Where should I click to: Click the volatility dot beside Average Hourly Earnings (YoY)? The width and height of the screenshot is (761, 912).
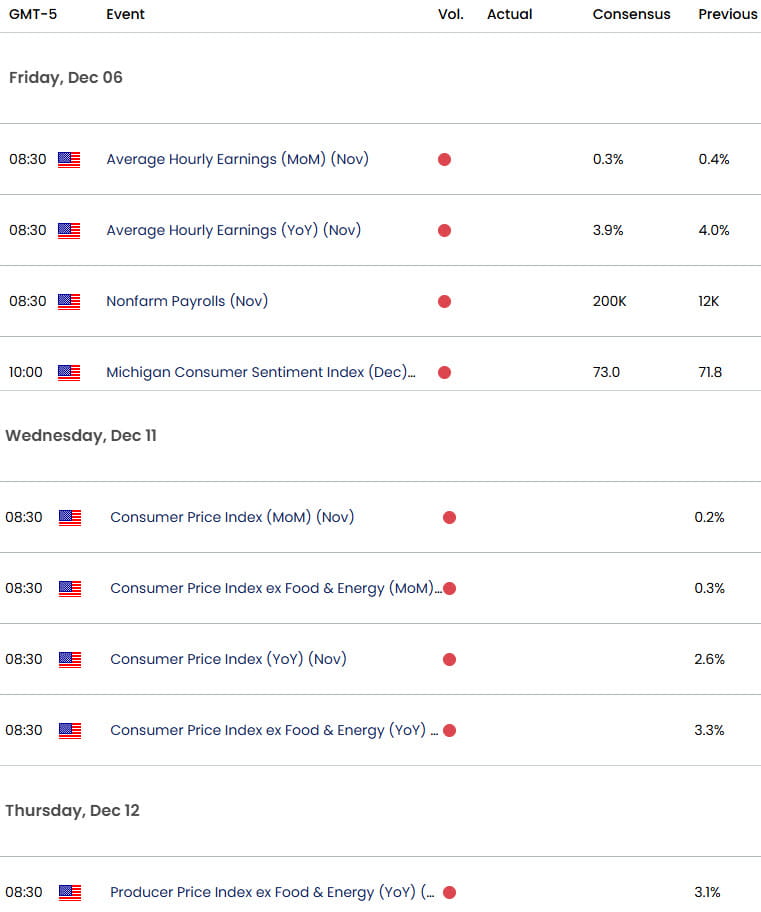click(444, 230)
